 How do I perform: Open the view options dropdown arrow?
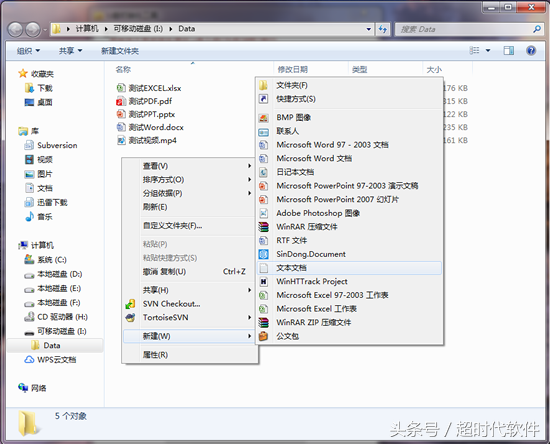click(488, 51)
